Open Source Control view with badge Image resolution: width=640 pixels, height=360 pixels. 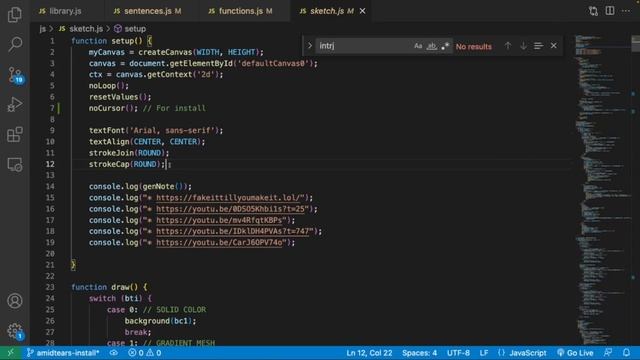click(16, 75)
